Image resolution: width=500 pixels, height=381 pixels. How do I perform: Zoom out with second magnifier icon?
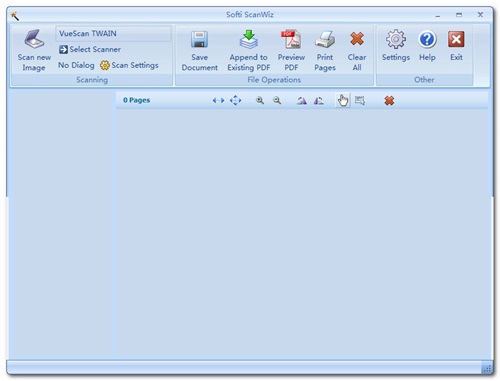[x=277, y=100]
